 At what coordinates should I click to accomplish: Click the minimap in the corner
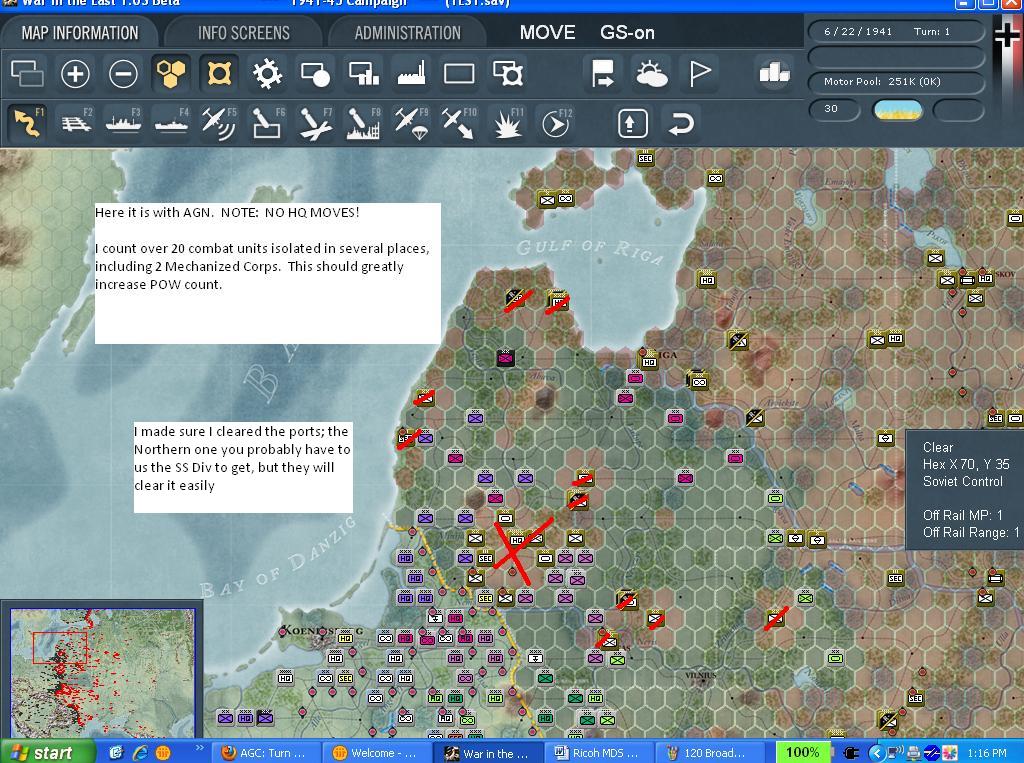(103, 674)
